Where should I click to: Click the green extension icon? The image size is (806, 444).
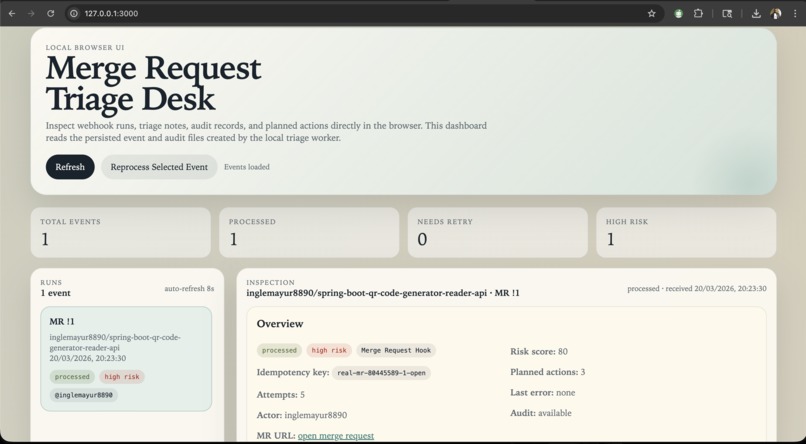pyautogui.click(x=679, y=13)
